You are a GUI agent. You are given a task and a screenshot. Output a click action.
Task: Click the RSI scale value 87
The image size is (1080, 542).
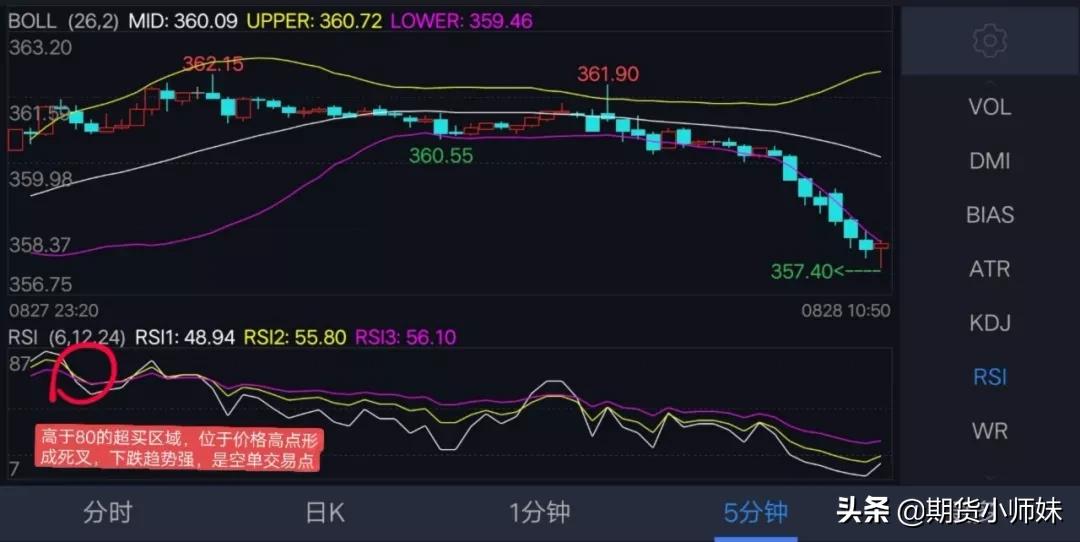click(19, 364)
